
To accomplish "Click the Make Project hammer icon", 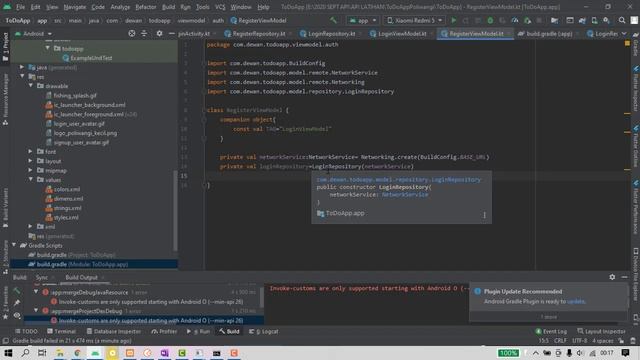I will click(333, 20).
